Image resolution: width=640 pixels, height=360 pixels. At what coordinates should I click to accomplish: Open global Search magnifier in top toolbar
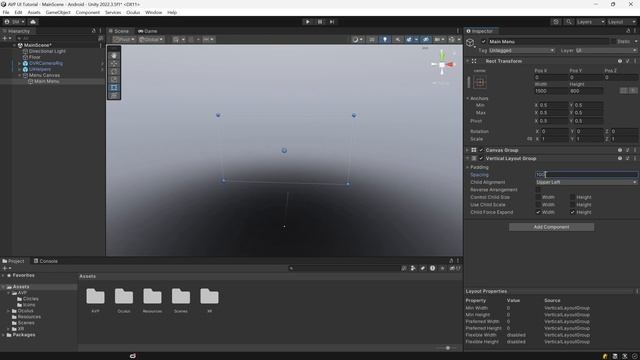point(569,22)
